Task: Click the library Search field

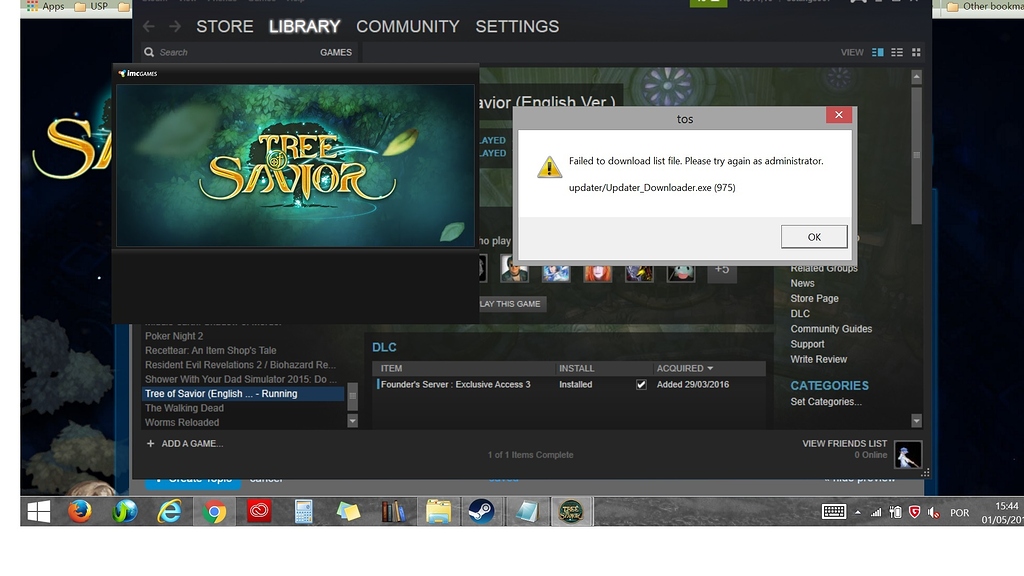Action: pos(230,52)
